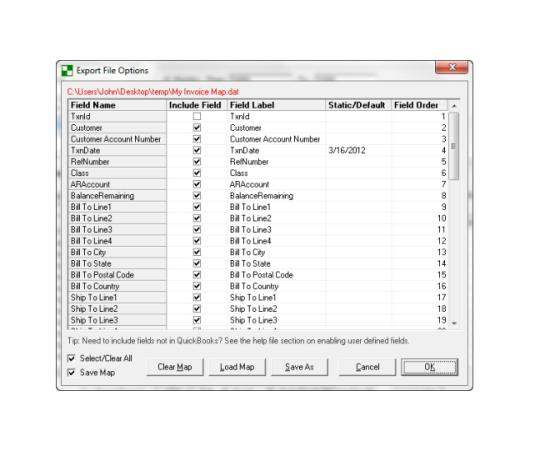Click the Bill To Country field label
Viewport: 540px width, 451px height.
pos(276,286)
